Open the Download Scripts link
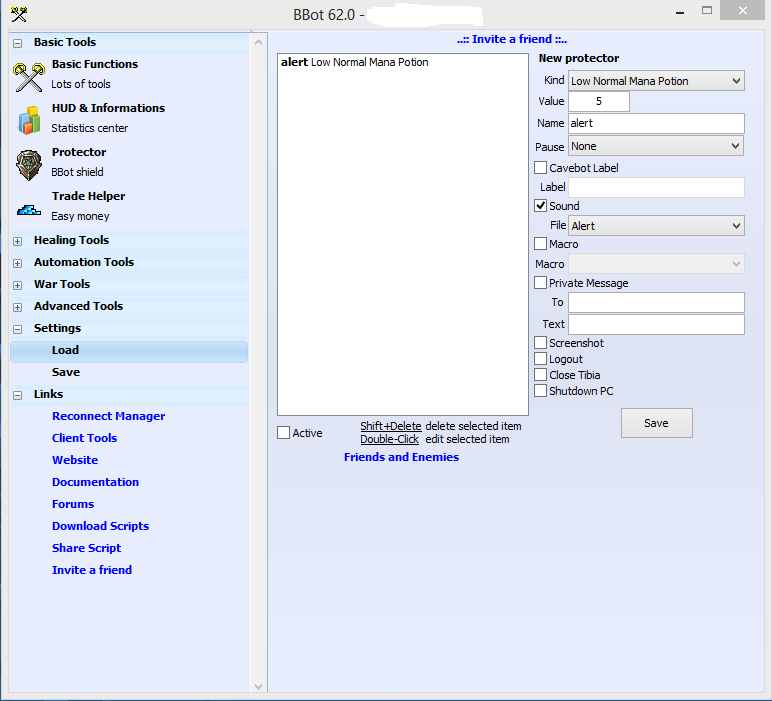Screen dimensions: 772x701 click(100, 526)
